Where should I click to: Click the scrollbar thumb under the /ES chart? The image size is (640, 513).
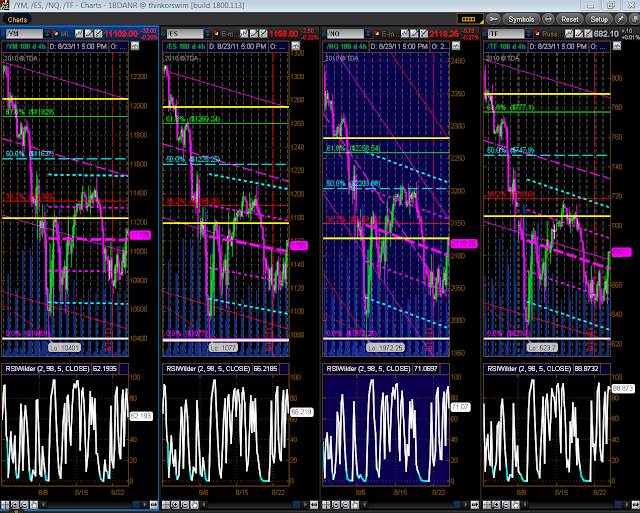[x=297, y=505]
